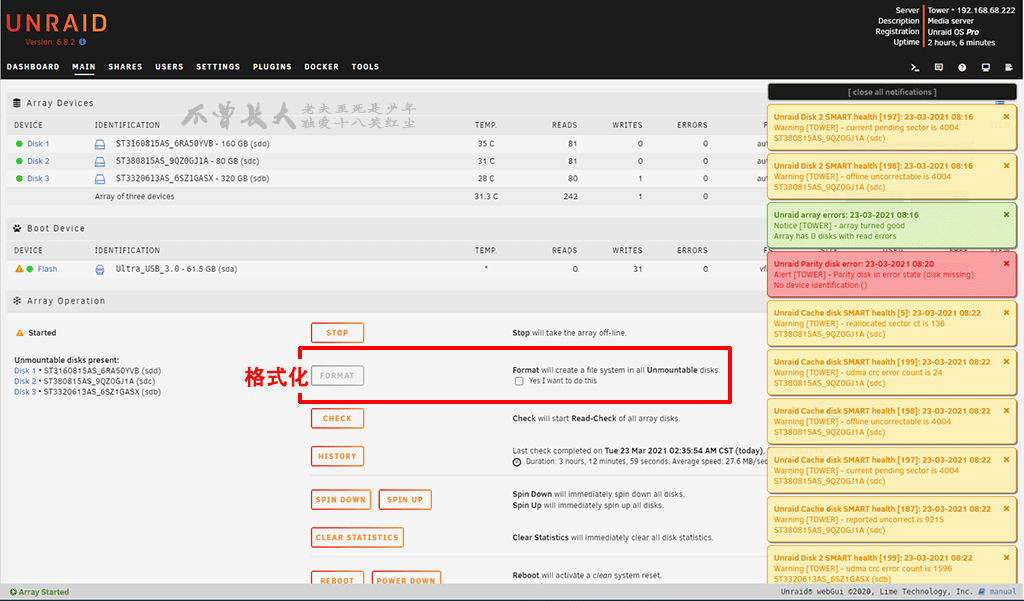Start a Read-Check with the Check button
Screen dimensions: 1024x601
[x=337, y=419]
